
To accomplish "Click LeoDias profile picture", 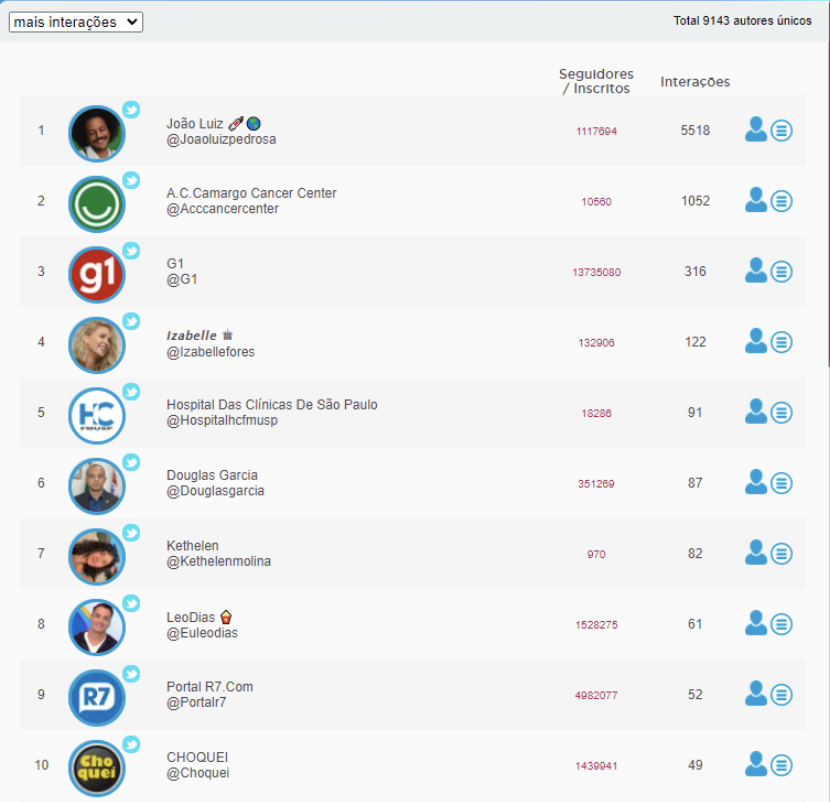I will (96, 626).
